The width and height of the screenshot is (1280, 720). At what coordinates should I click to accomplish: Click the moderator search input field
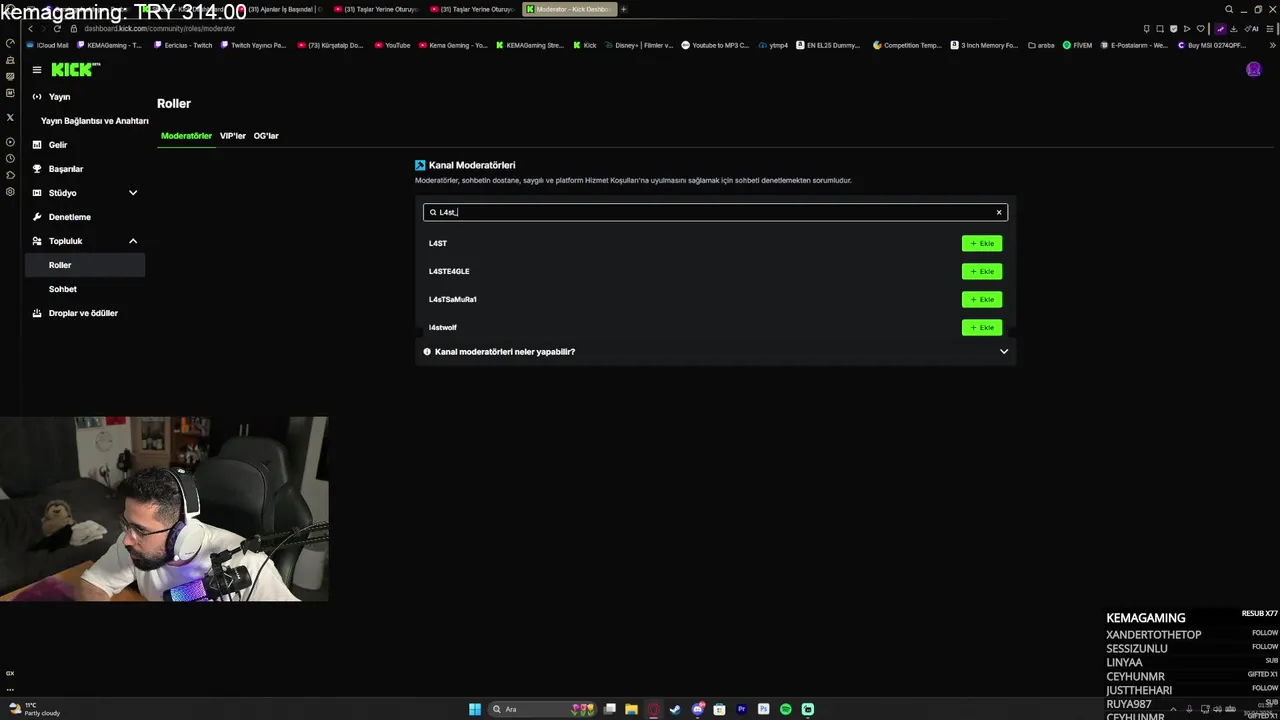(715, 212)
